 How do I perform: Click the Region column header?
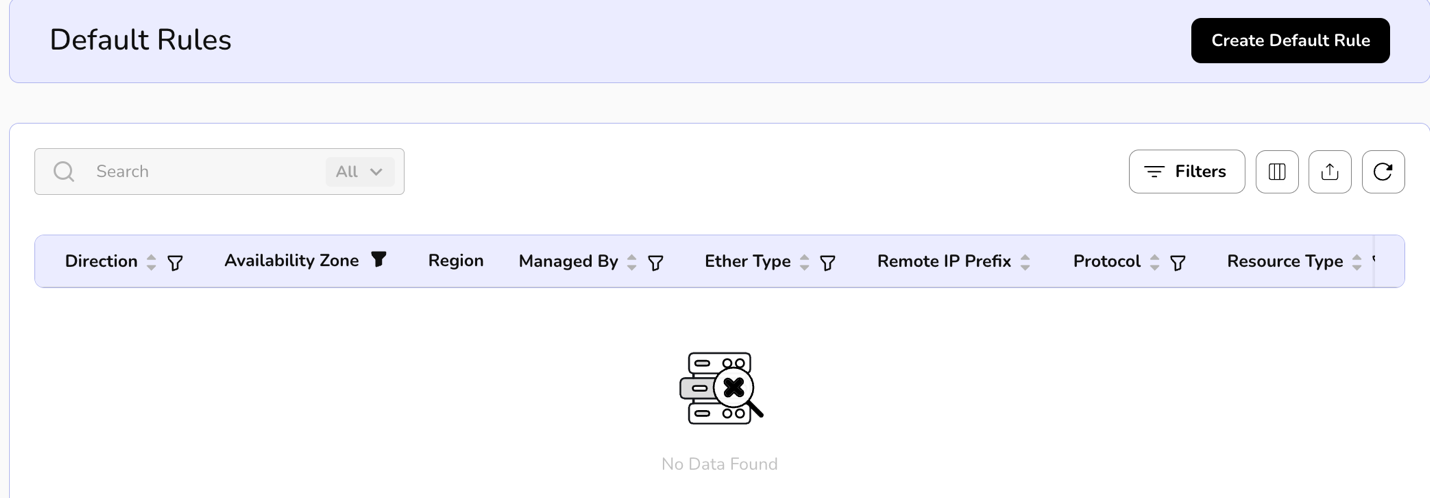[456, 261]
